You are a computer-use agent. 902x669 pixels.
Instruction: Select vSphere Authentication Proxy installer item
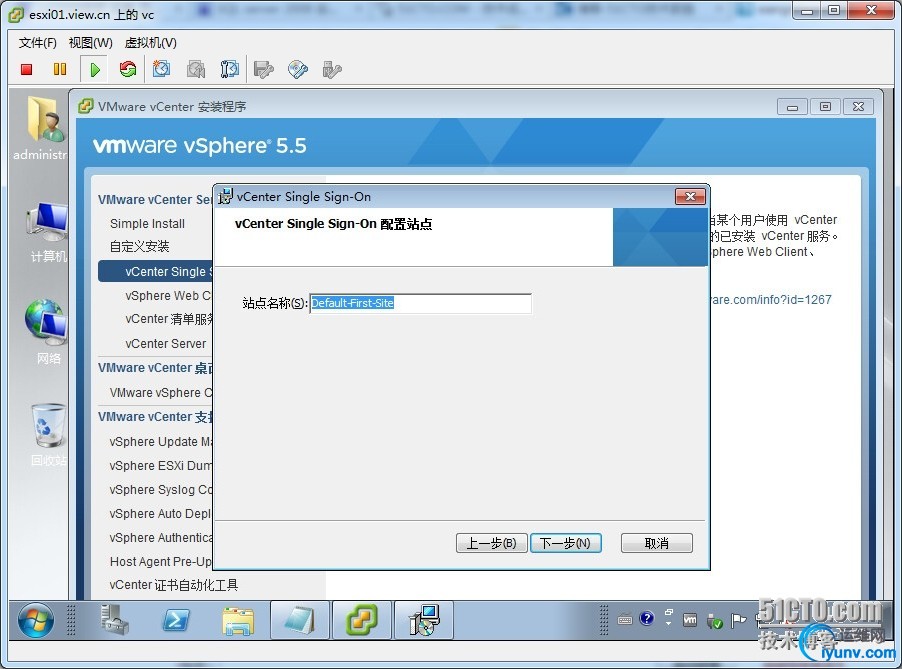(160, 538)
